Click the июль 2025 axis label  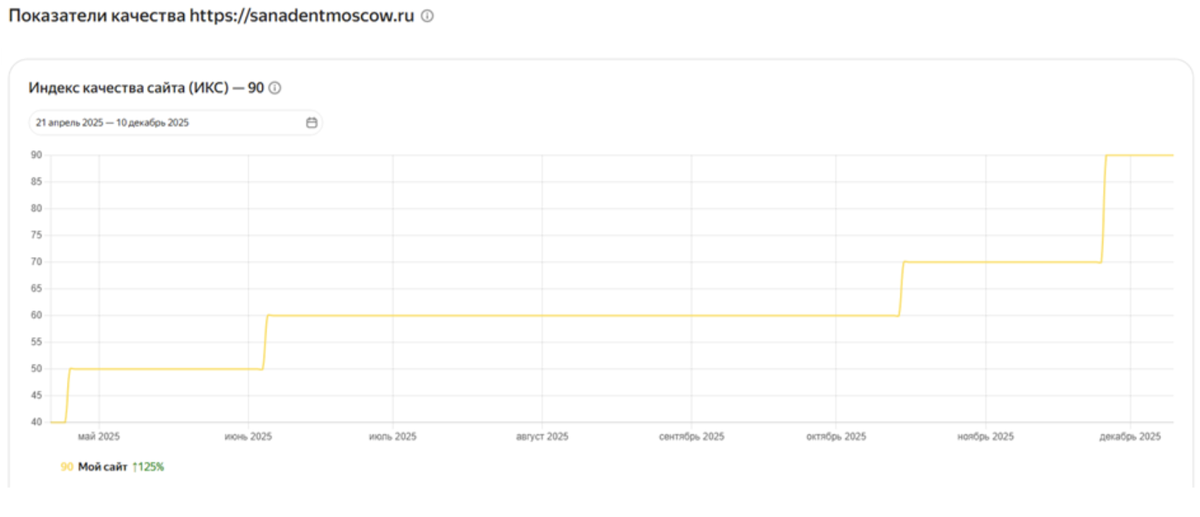(x=393, y=437)
